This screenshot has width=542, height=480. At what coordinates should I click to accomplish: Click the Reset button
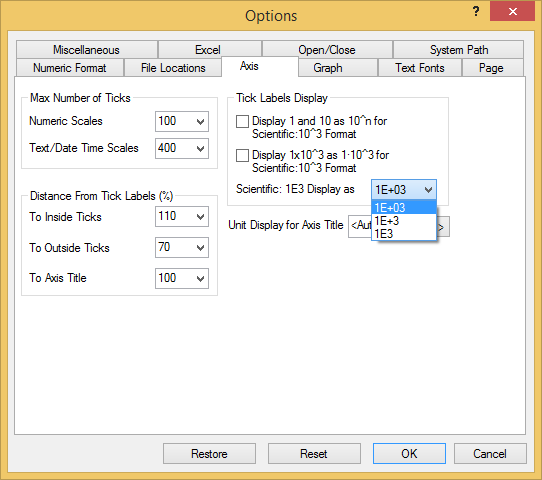314,453
